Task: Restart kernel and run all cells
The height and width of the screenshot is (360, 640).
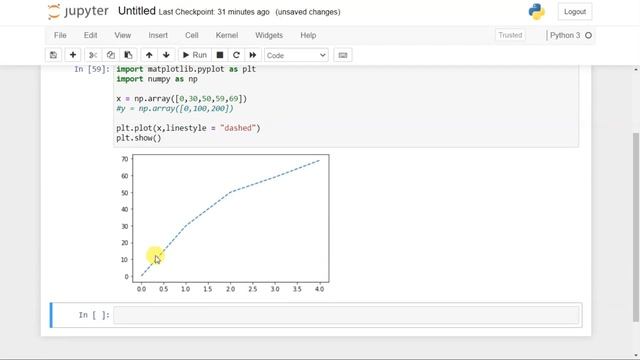Action: pos(253,55)
